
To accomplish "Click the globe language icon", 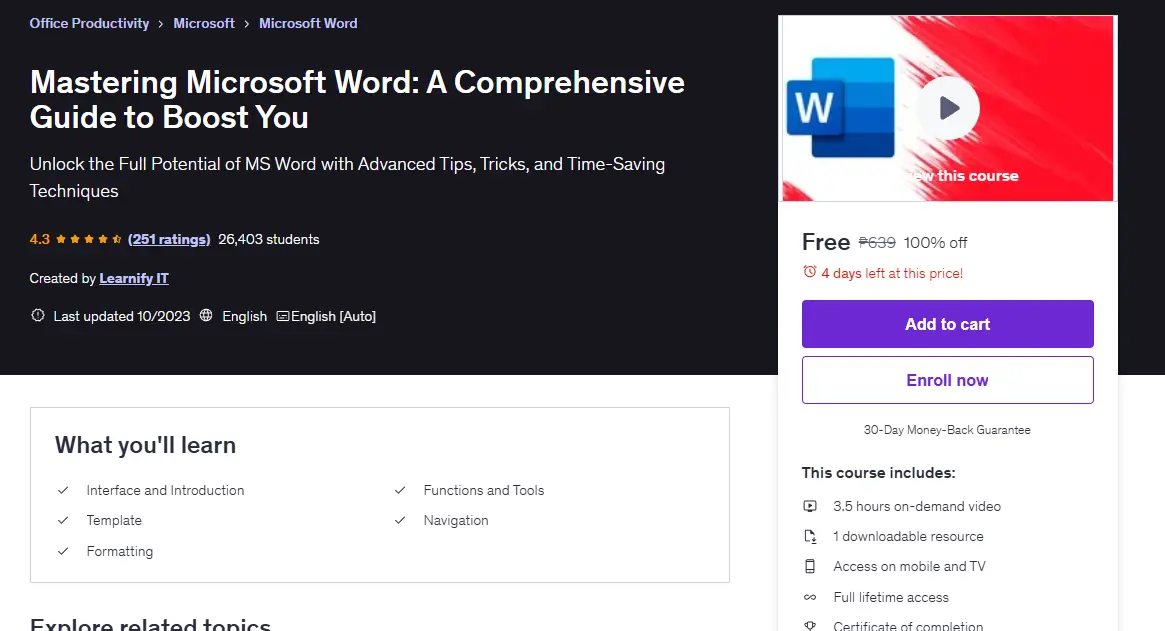I will coord(207,315).
